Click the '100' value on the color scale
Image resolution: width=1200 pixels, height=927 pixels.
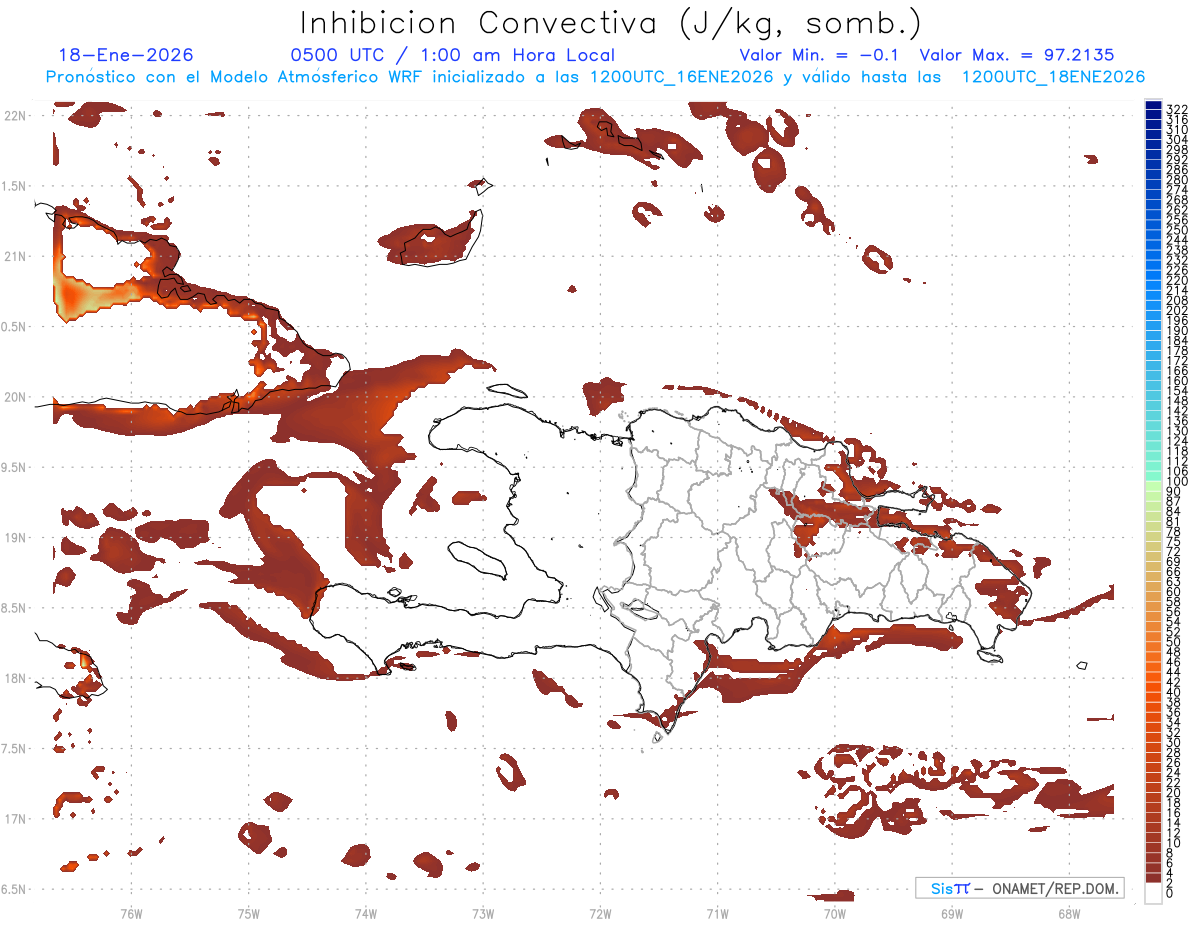click(1176, 482)
